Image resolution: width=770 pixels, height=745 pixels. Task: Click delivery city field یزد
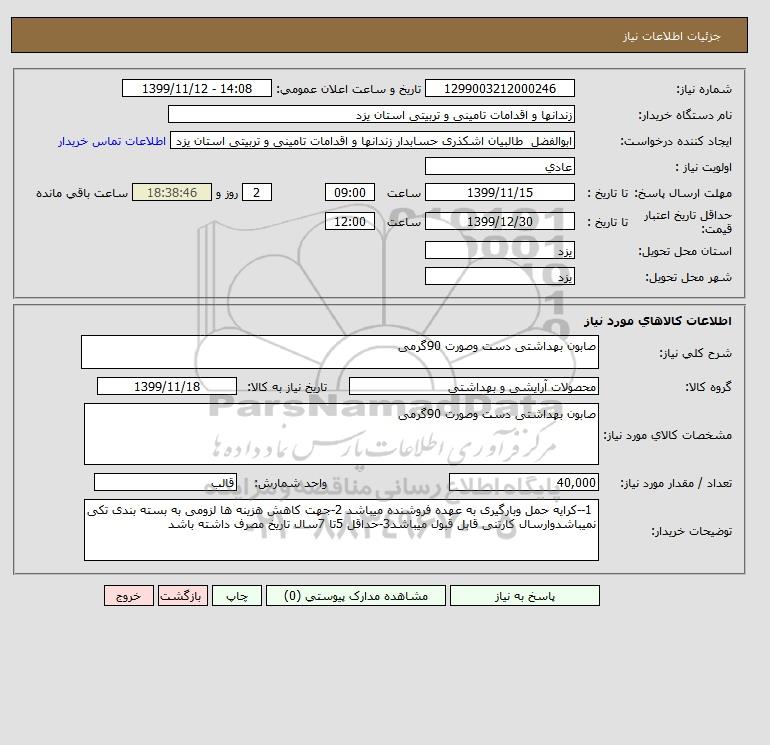(499, 276)
